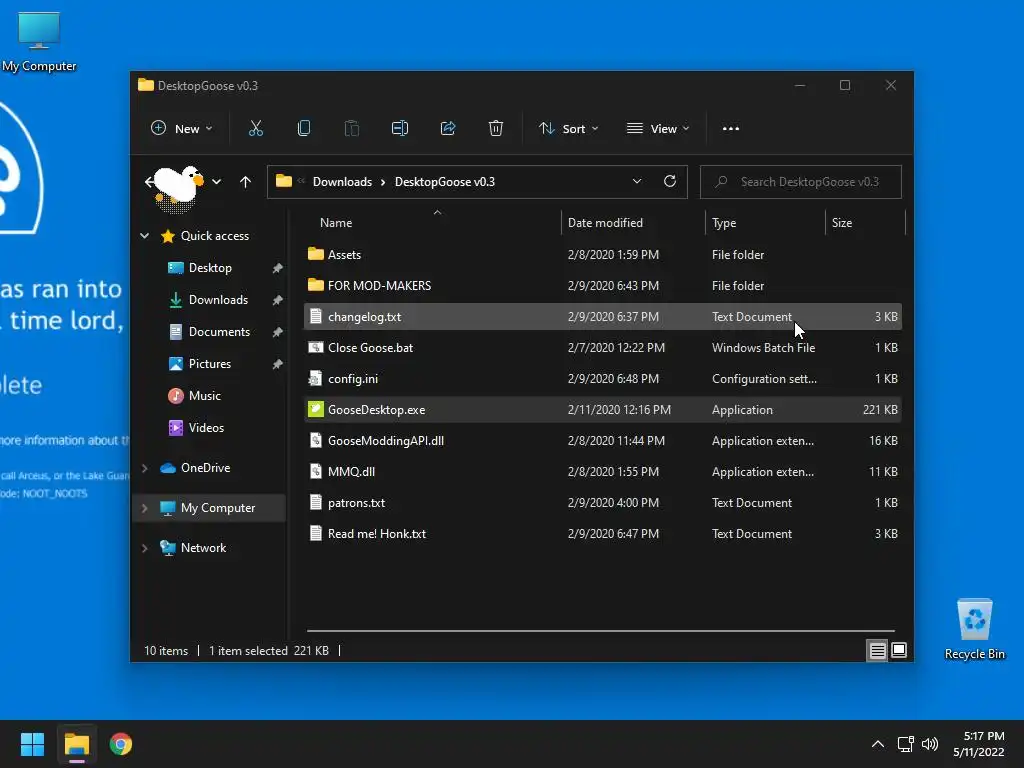Image resolution: width=1024 pixels, height=768 pixels.
Task: Click the Delete trash can icon
Action: [496, 129]
